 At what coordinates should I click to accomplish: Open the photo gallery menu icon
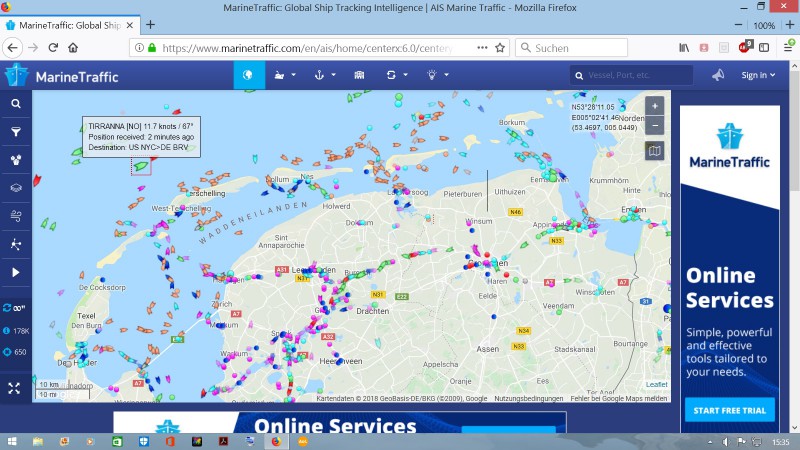pyautogui.click(x=359, y=75)
